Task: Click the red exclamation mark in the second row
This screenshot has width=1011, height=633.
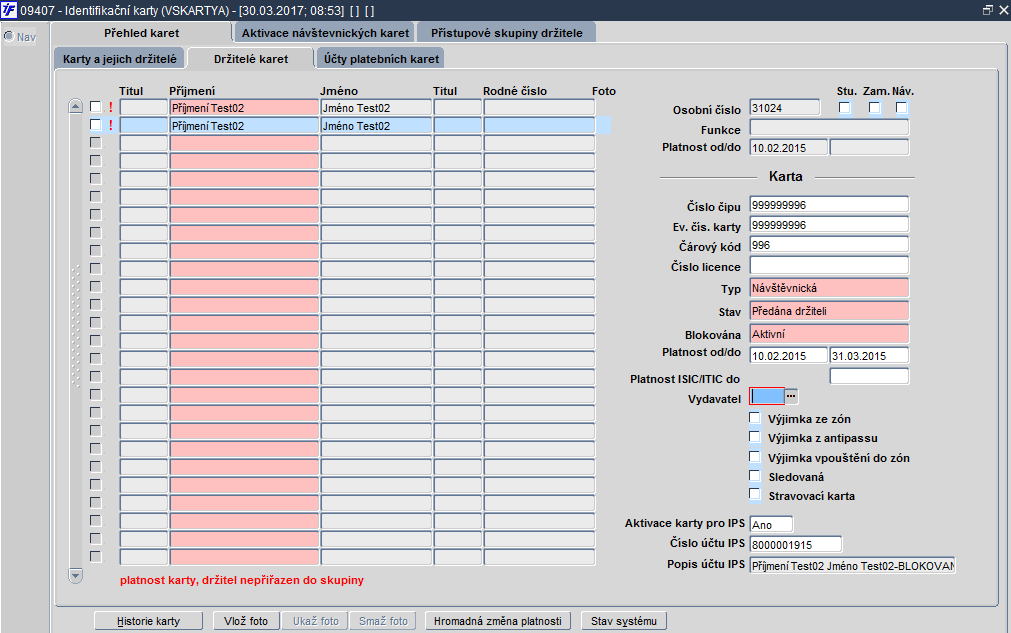Action: [111, 125]
